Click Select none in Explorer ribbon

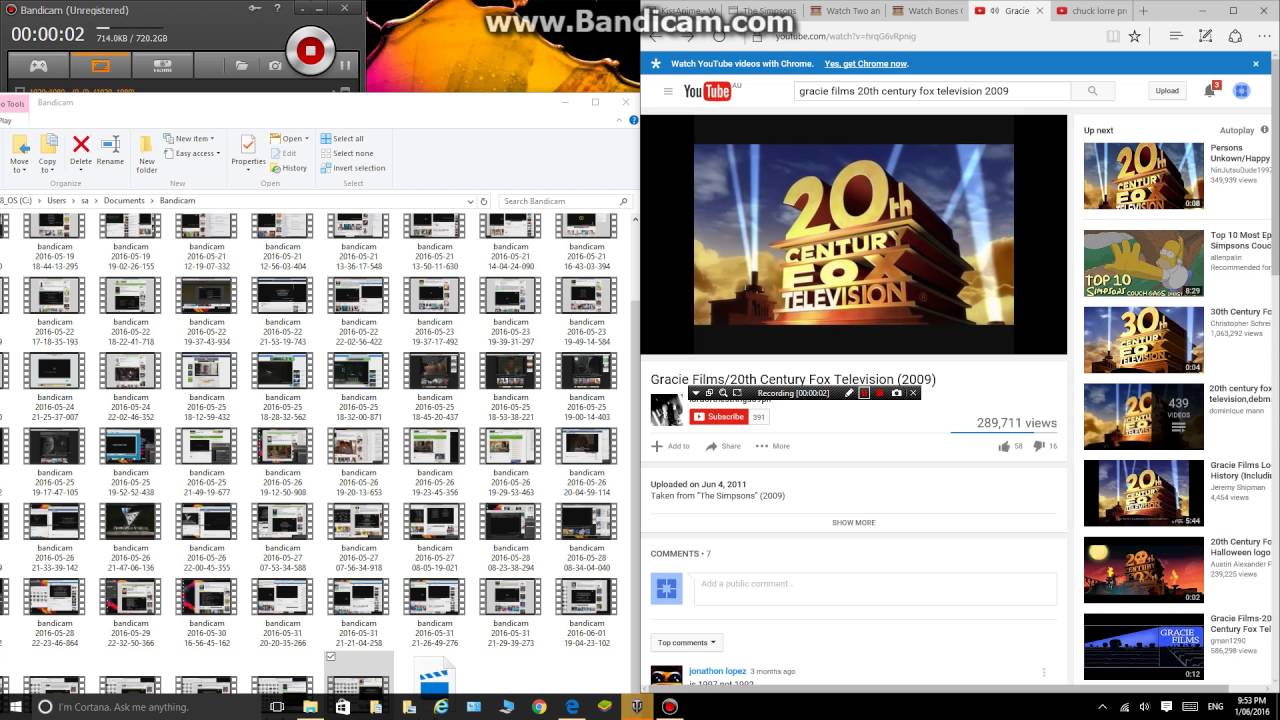(346, 153)
